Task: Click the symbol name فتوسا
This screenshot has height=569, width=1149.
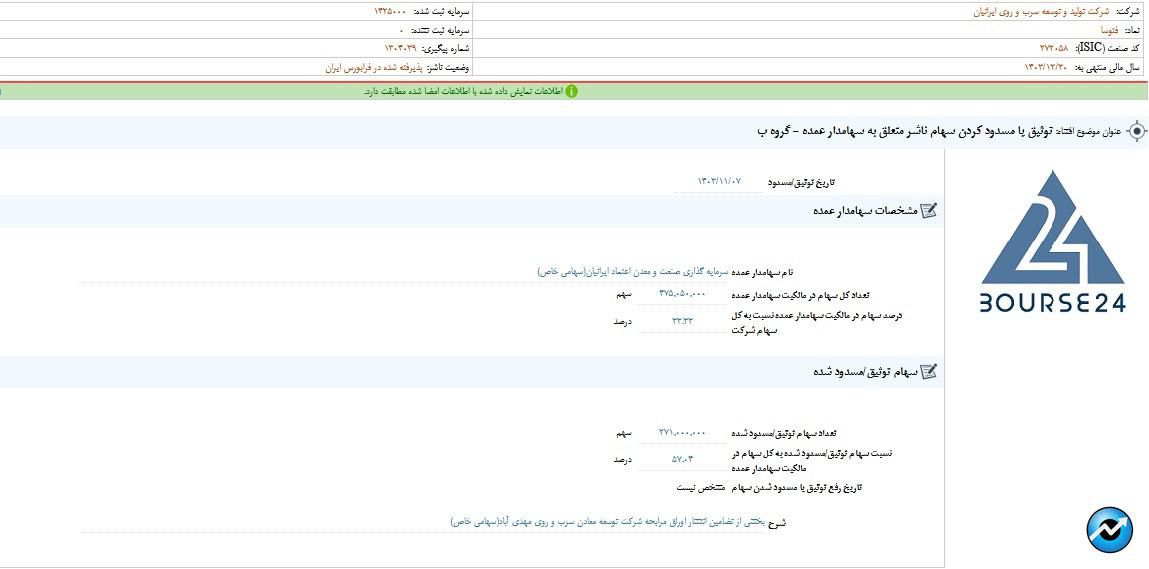Action: click(x=1081, y=30)
